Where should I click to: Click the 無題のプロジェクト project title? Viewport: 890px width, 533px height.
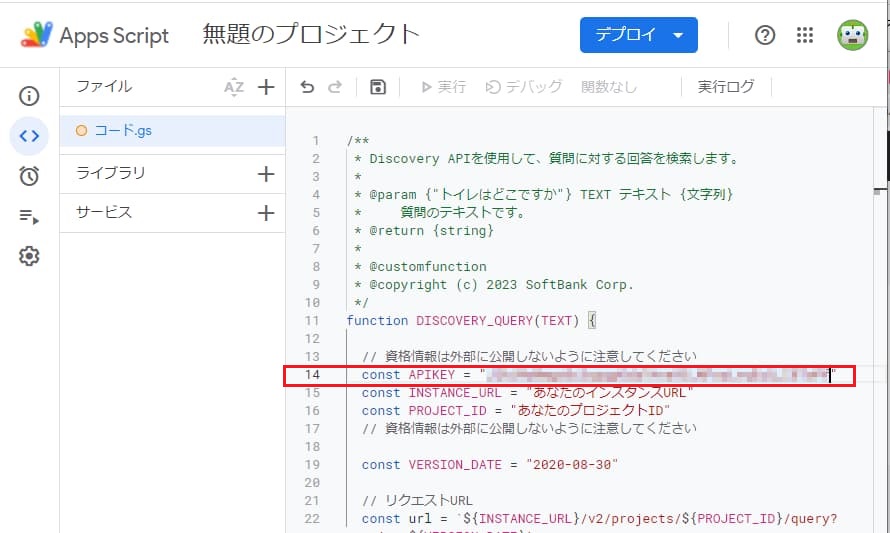[x=311, y=35]
